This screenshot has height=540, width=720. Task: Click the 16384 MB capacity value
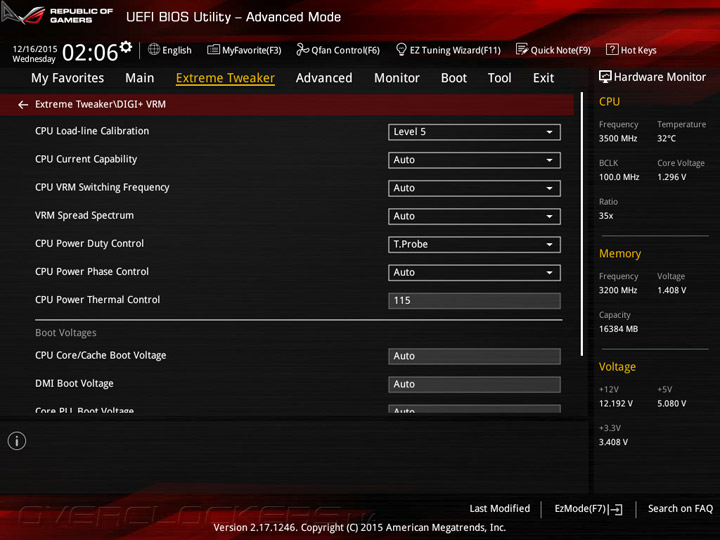pos(619,329)
